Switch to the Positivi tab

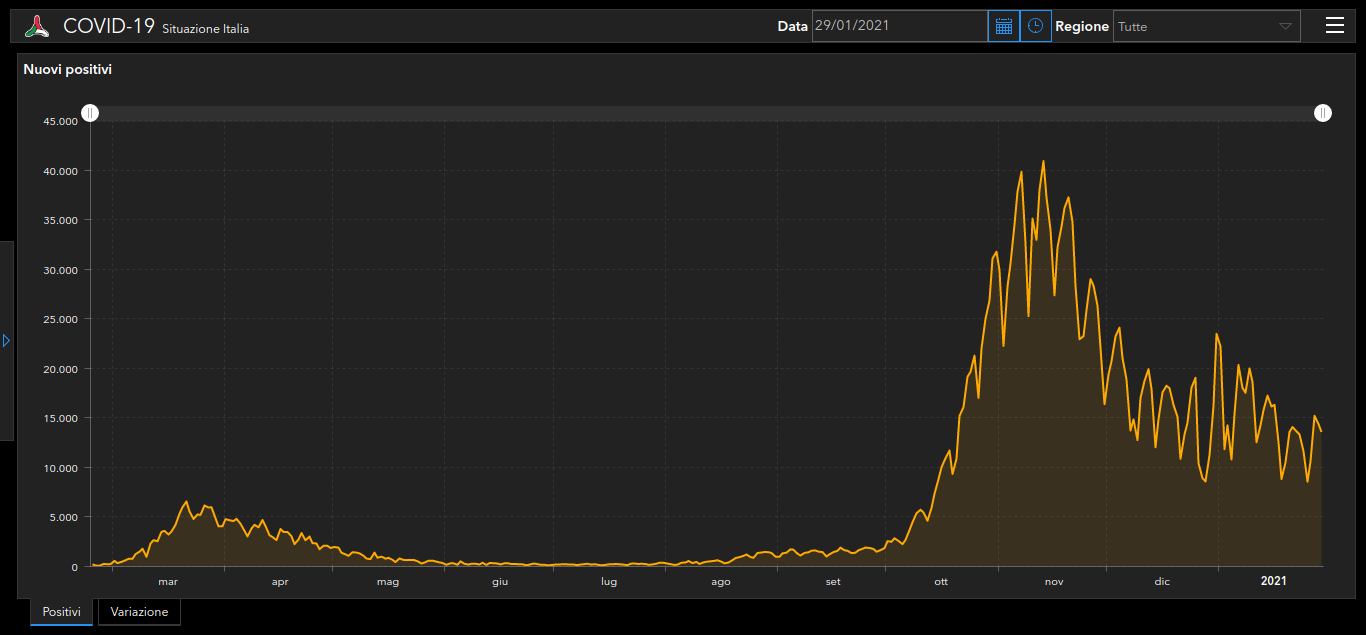coord(62,612)
